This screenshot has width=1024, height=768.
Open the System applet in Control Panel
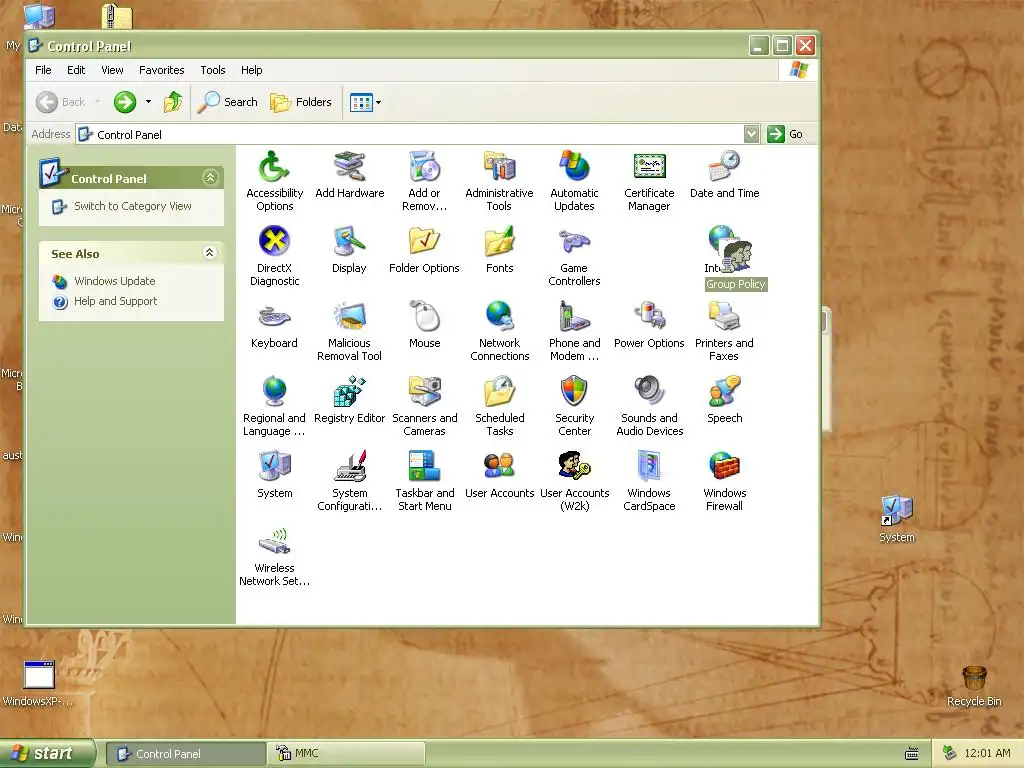pos(274,467)
